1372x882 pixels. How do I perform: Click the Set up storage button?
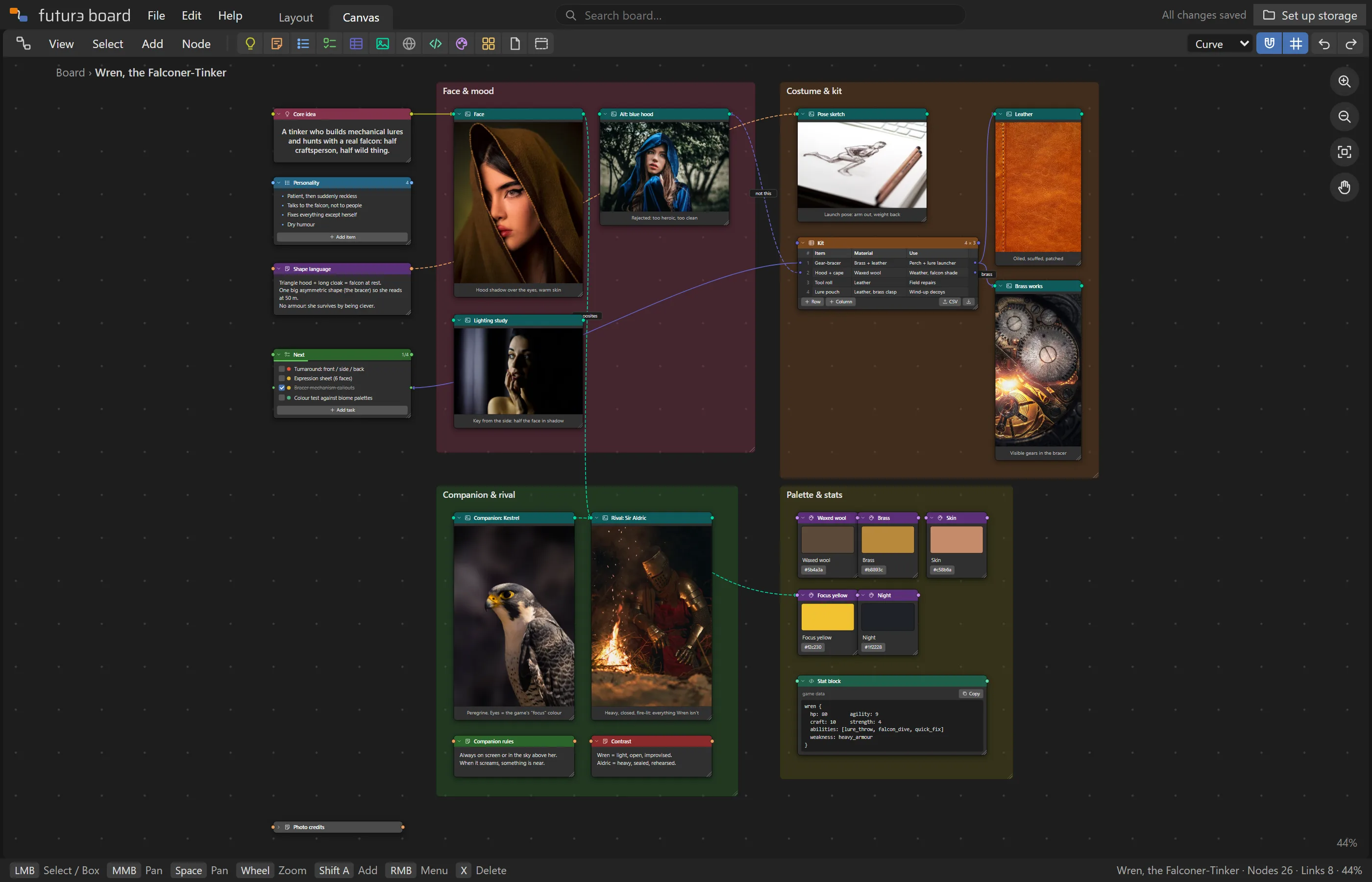pyautogui.click(x=1310, y=16)
